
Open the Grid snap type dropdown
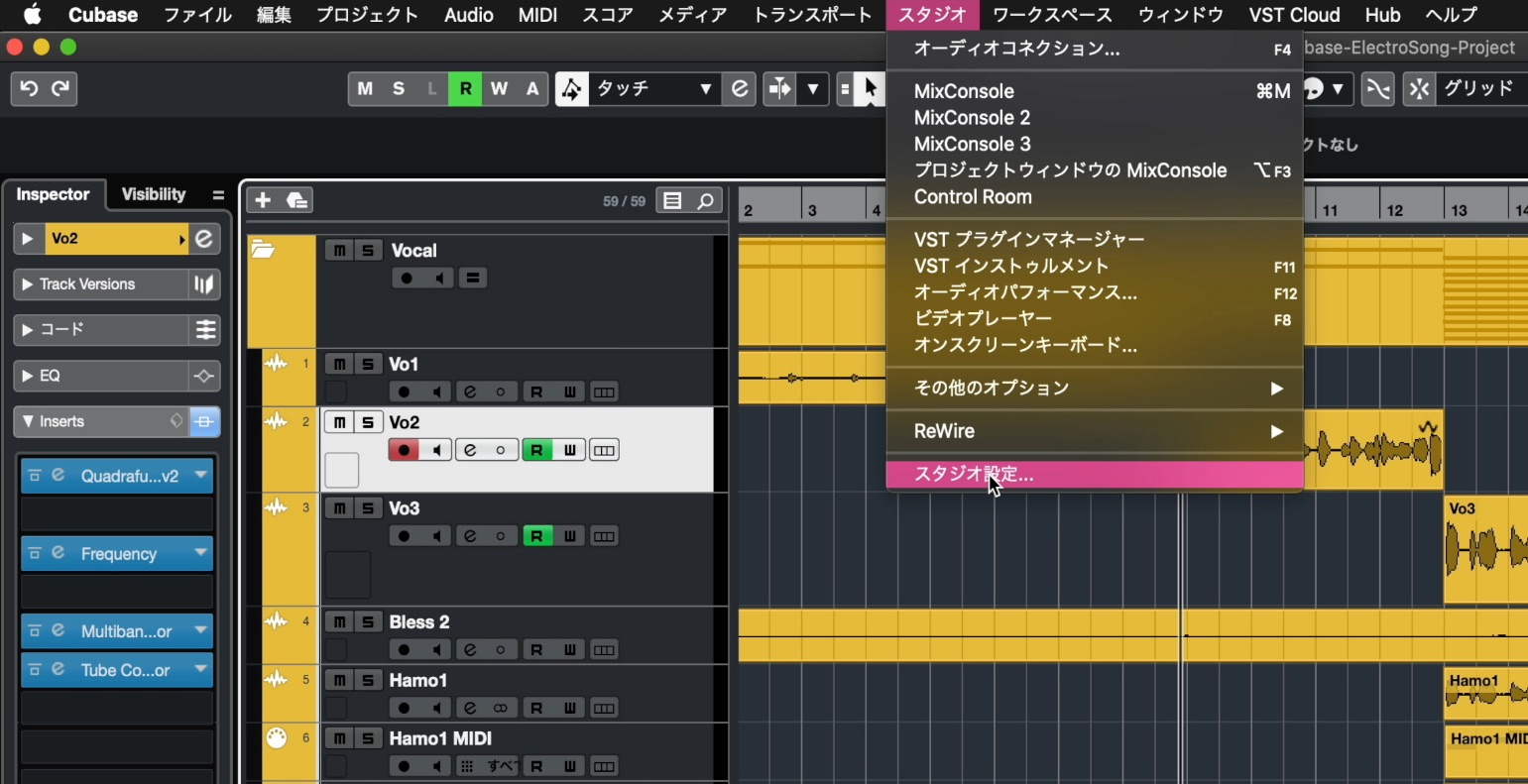click(1481, 89)
